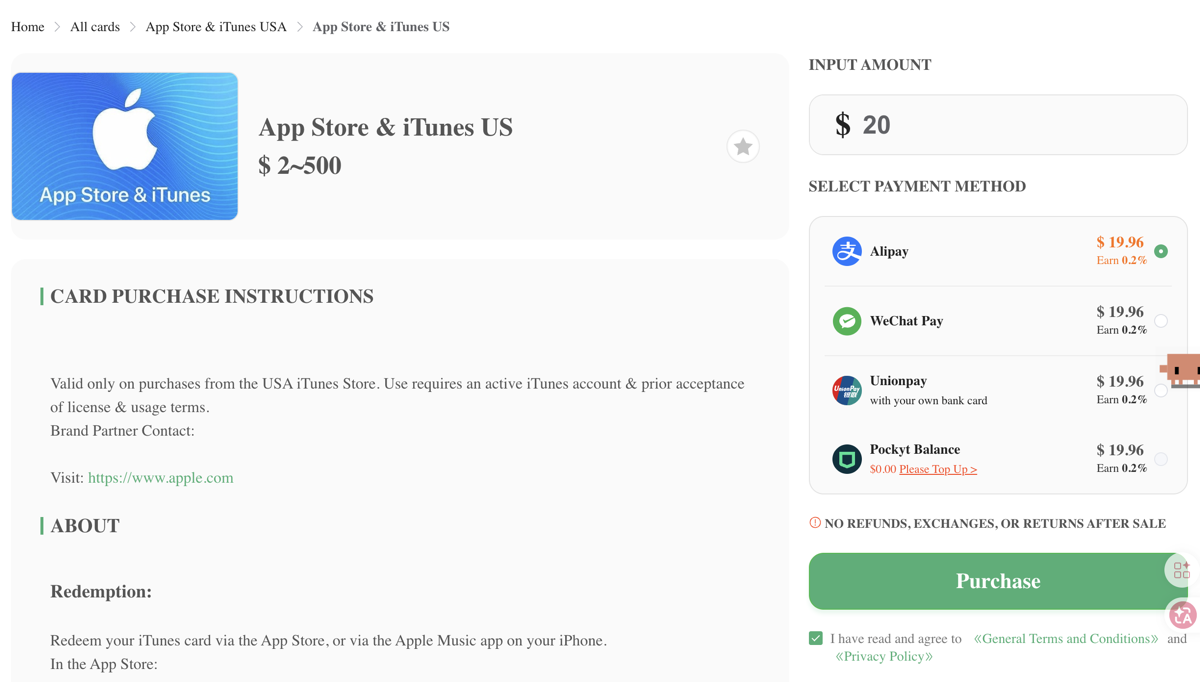Click WeChat Pay label text
Screen dimensions: 1200x682
(906, 321)
